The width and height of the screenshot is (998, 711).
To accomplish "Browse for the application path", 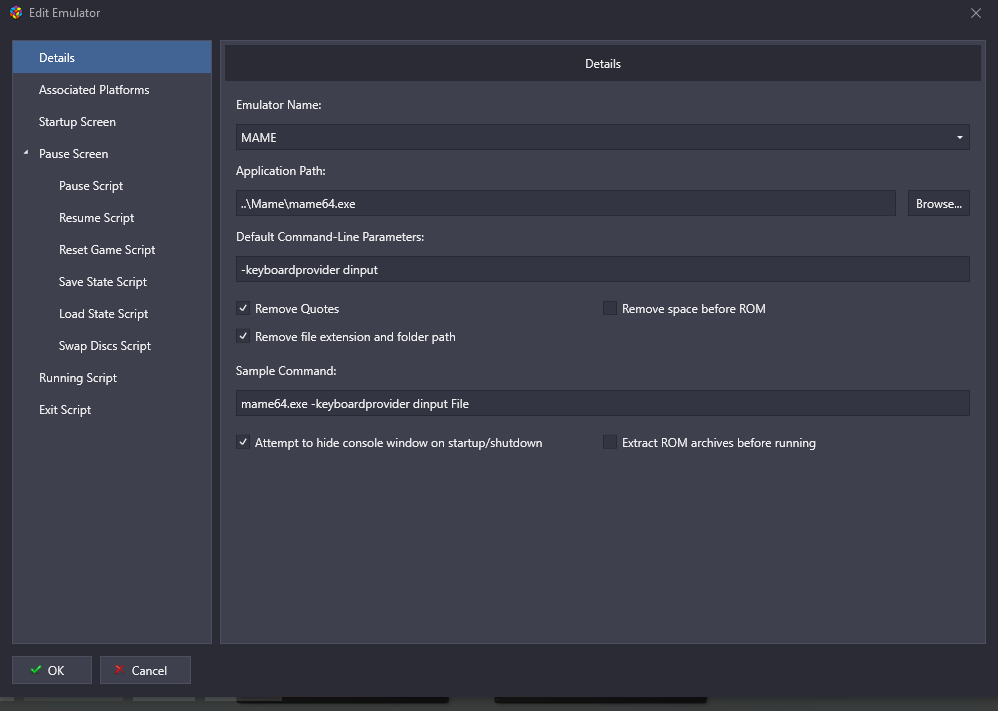I will pyautogui.click(x=939, y=204).
